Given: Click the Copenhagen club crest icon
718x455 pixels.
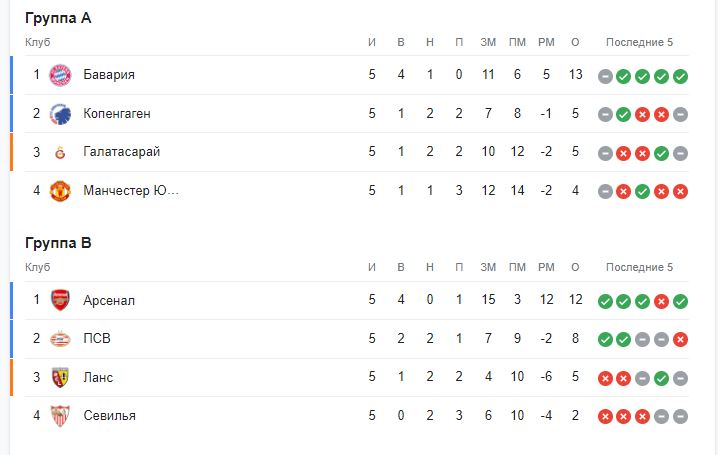Looking at the screenshot, I should point(60,113).
